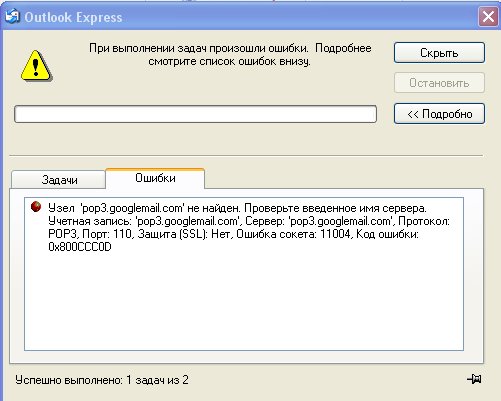Hide the dialog with the Скрыть button

(x=439, y=53)
